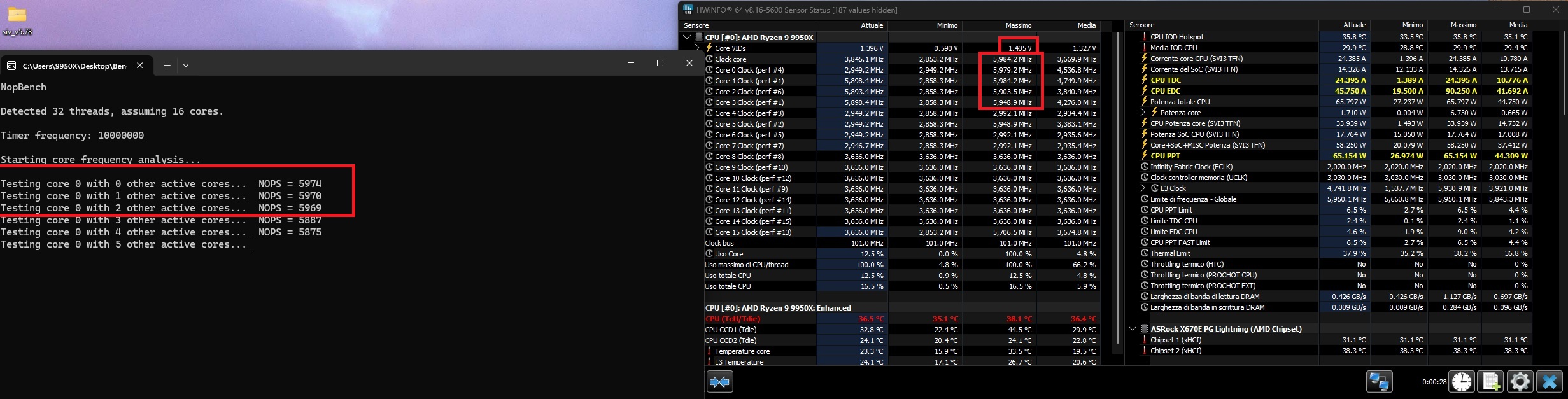Click the clock icon beside Clock core
The width and height of the screenshot is (1568, 399).
[709, 59]
